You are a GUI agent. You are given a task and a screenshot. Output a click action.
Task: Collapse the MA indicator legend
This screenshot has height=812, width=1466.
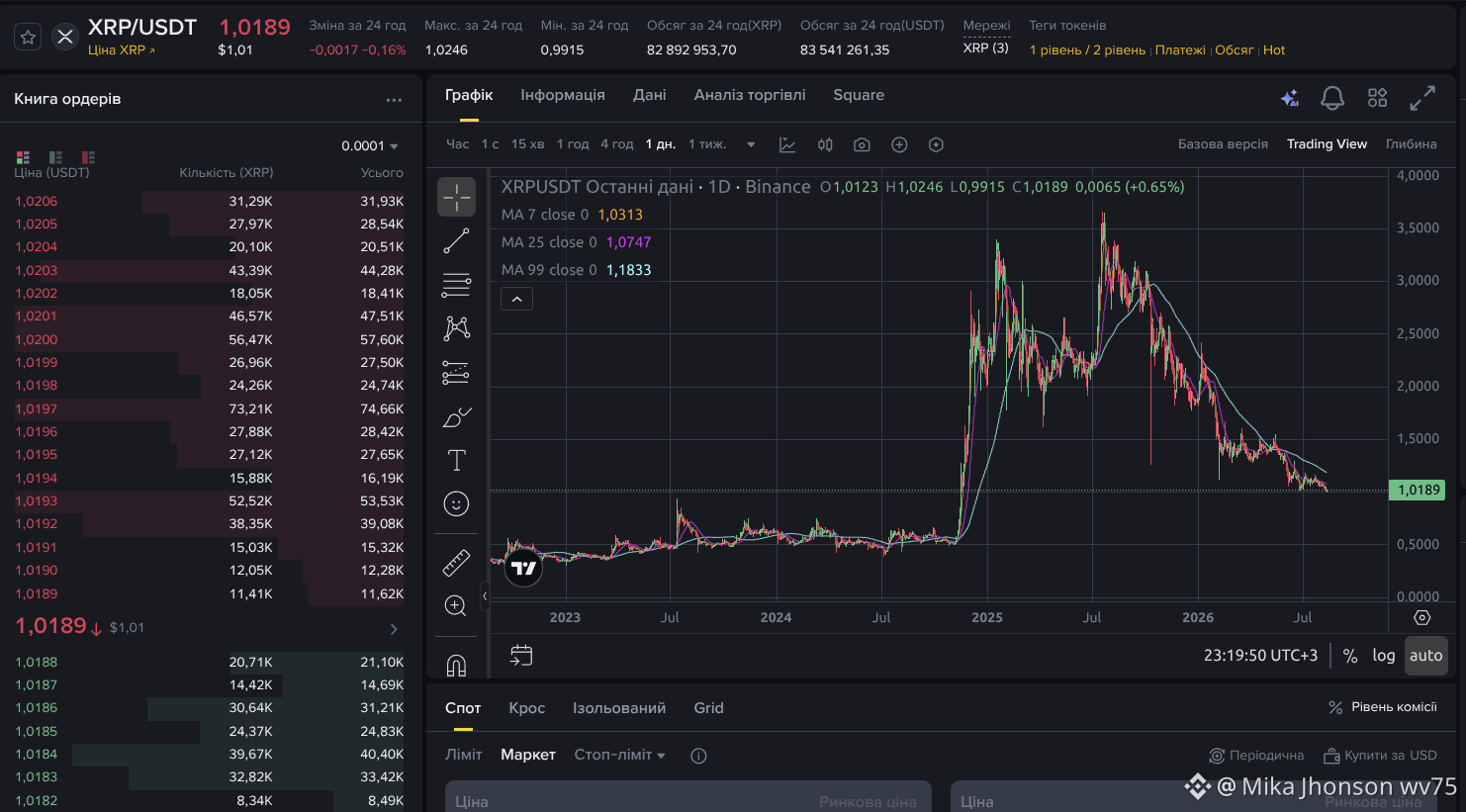(516, 299)
